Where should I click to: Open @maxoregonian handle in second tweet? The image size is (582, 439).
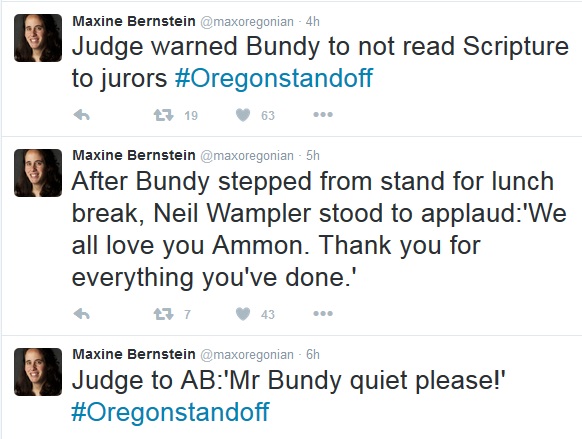pos(247,156)
